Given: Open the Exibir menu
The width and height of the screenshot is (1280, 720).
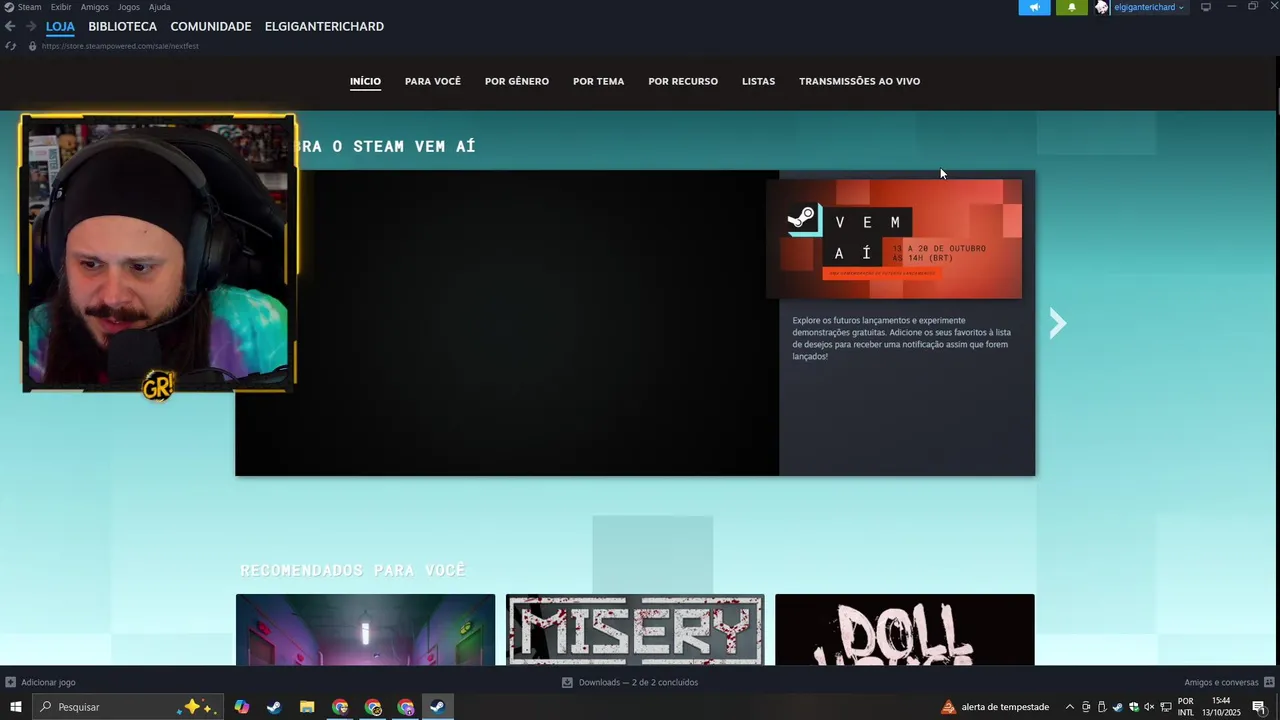Looking at the screenshot, I should [61, 7].
